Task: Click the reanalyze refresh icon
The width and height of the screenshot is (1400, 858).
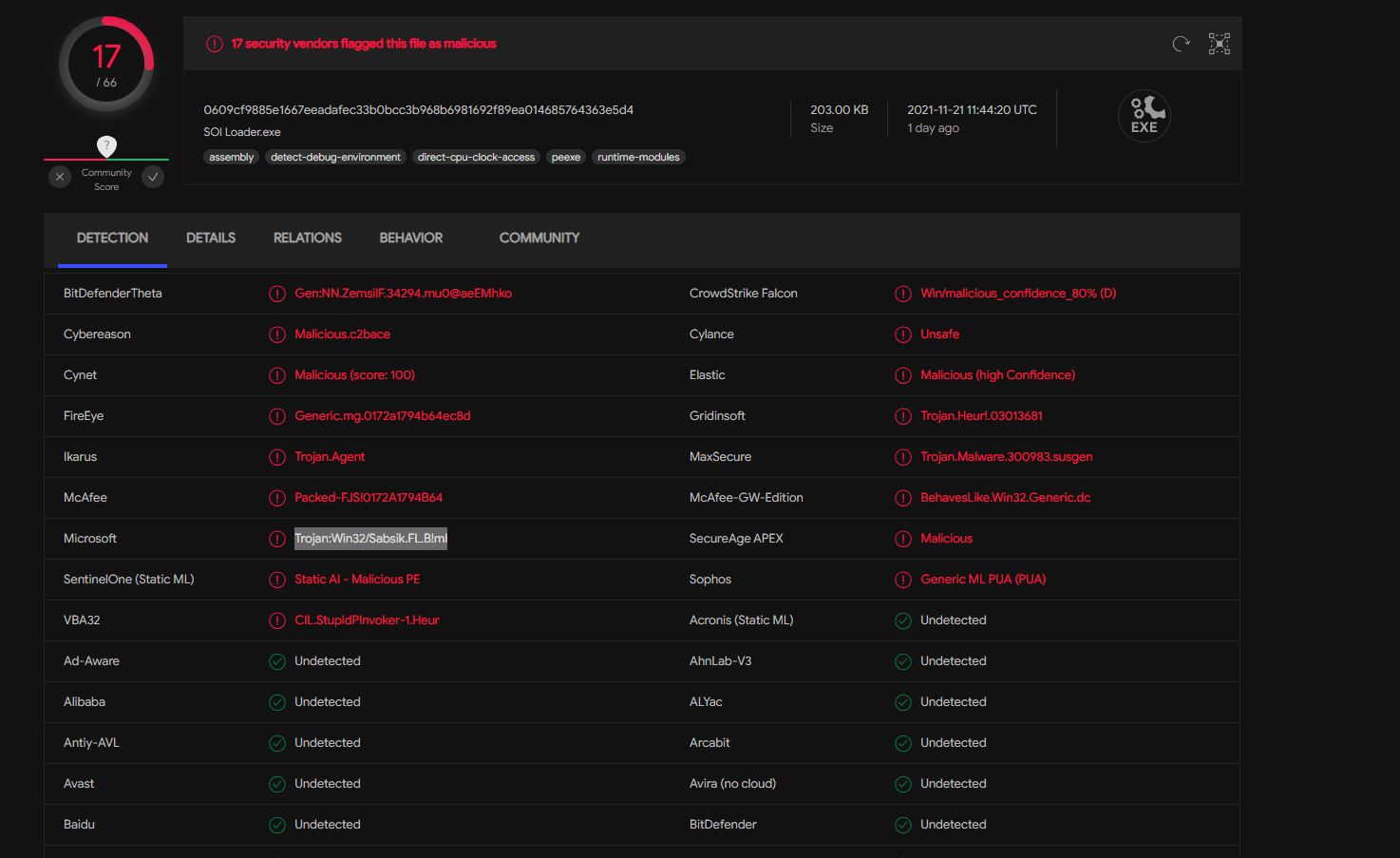Action: (1181, 44)
